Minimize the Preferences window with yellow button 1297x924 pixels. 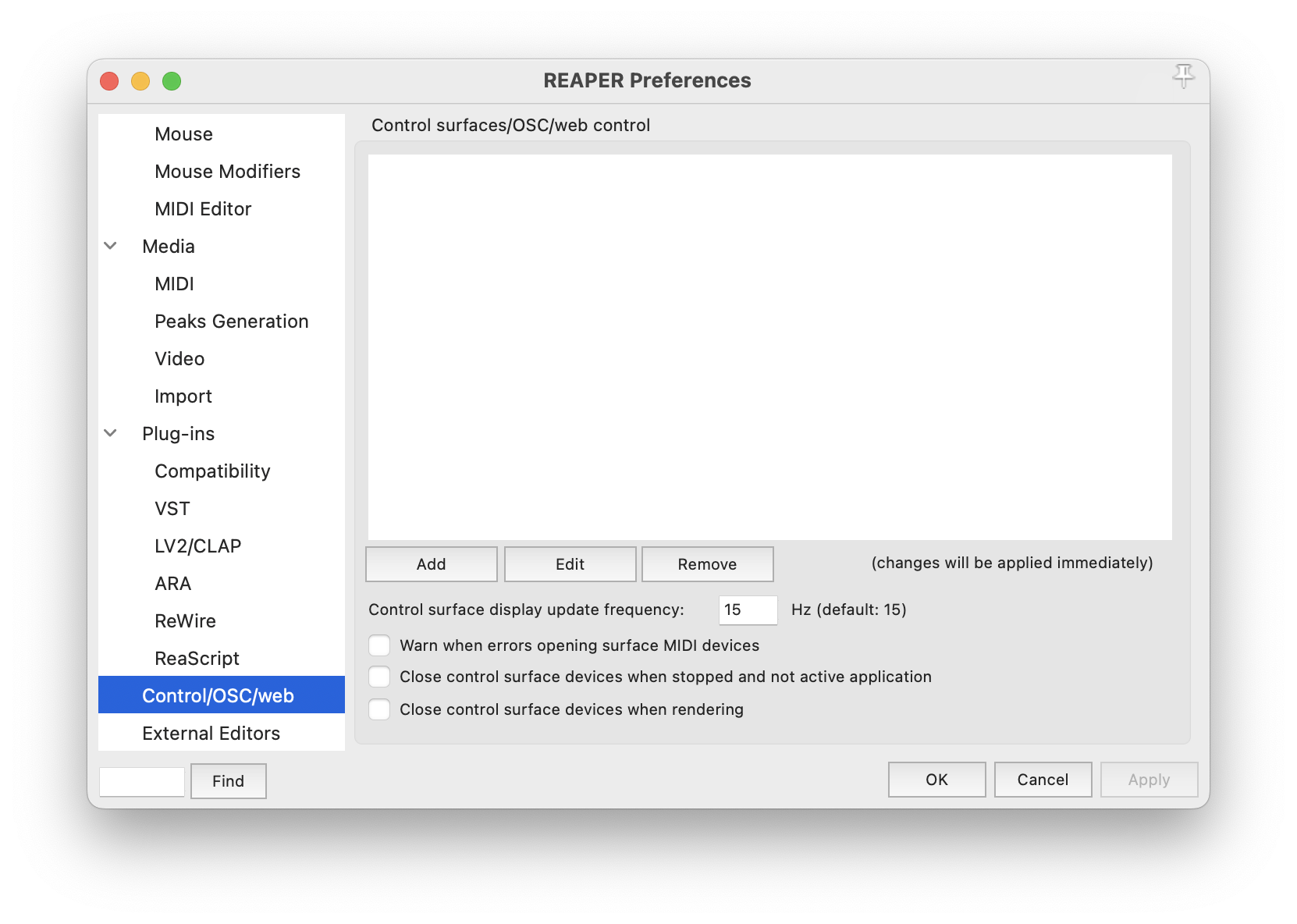[140, 81]
